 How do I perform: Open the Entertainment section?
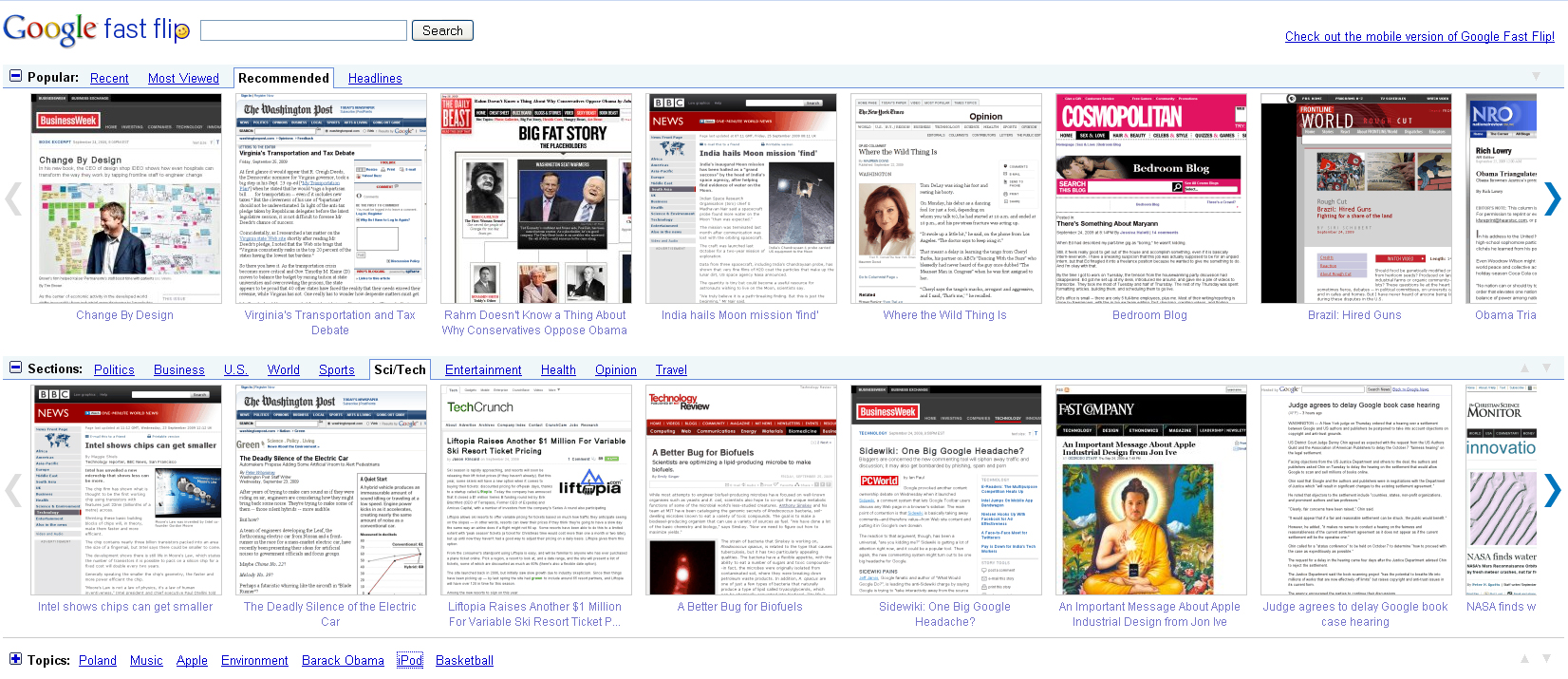[x=483, y=370]
